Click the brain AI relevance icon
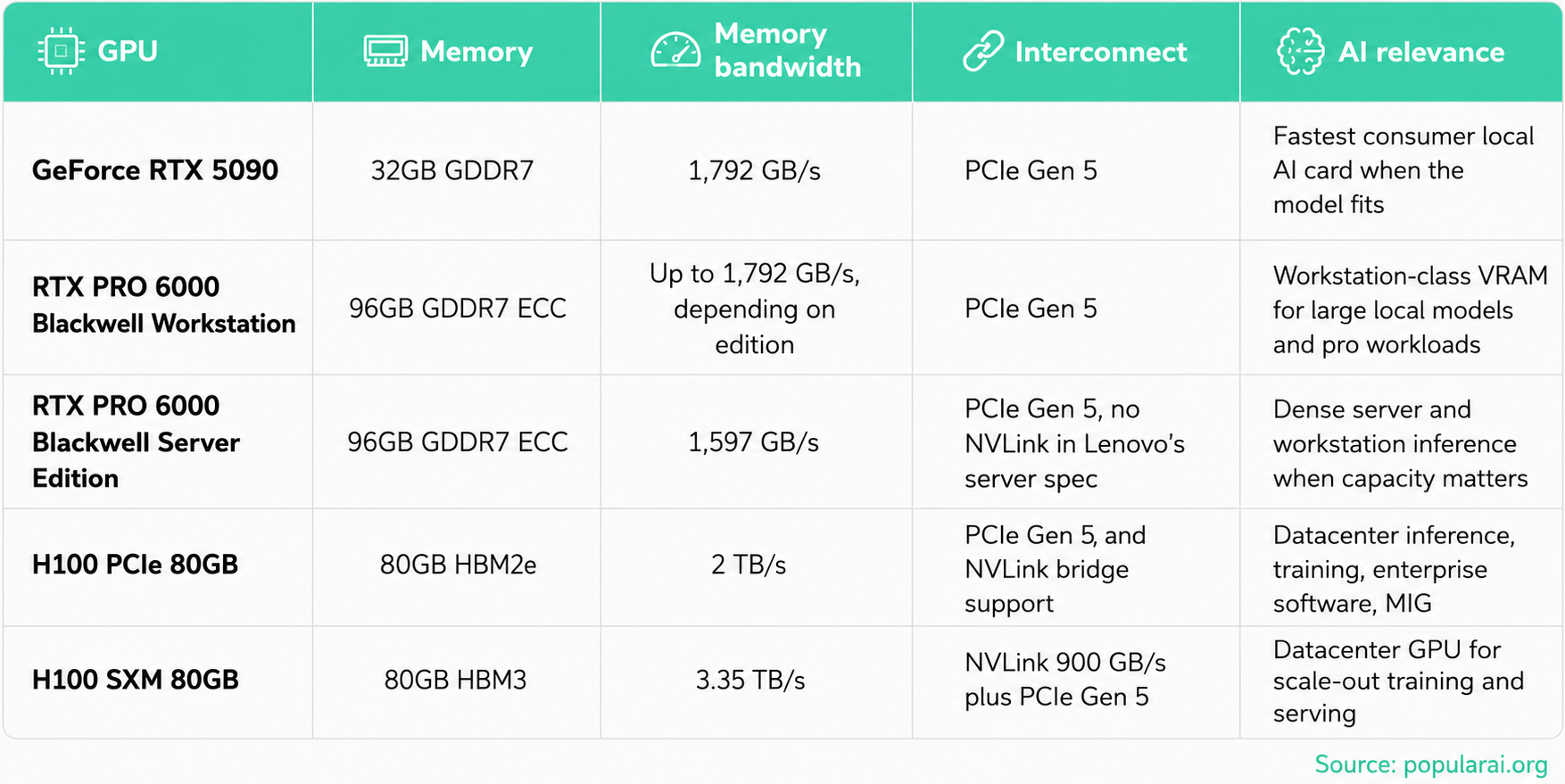 click(x=1300, y=51)
